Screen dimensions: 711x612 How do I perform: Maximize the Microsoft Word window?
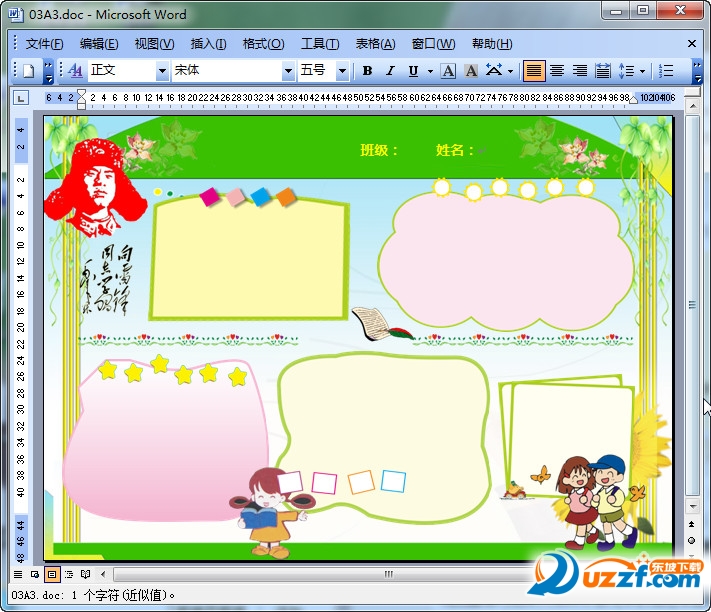(643, 11)
